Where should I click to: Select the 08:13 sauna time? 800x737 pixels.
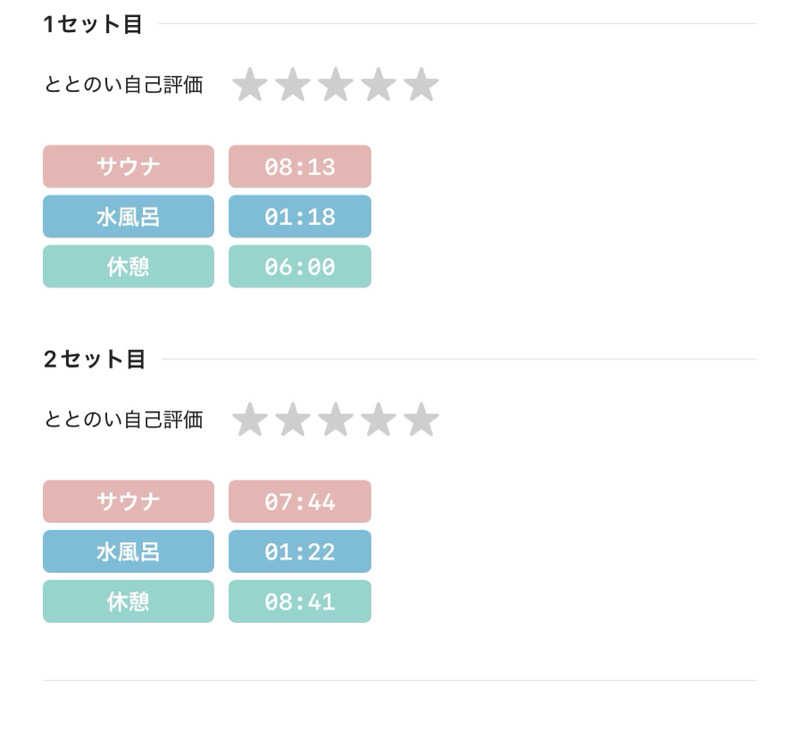click(x=300, y=166)
